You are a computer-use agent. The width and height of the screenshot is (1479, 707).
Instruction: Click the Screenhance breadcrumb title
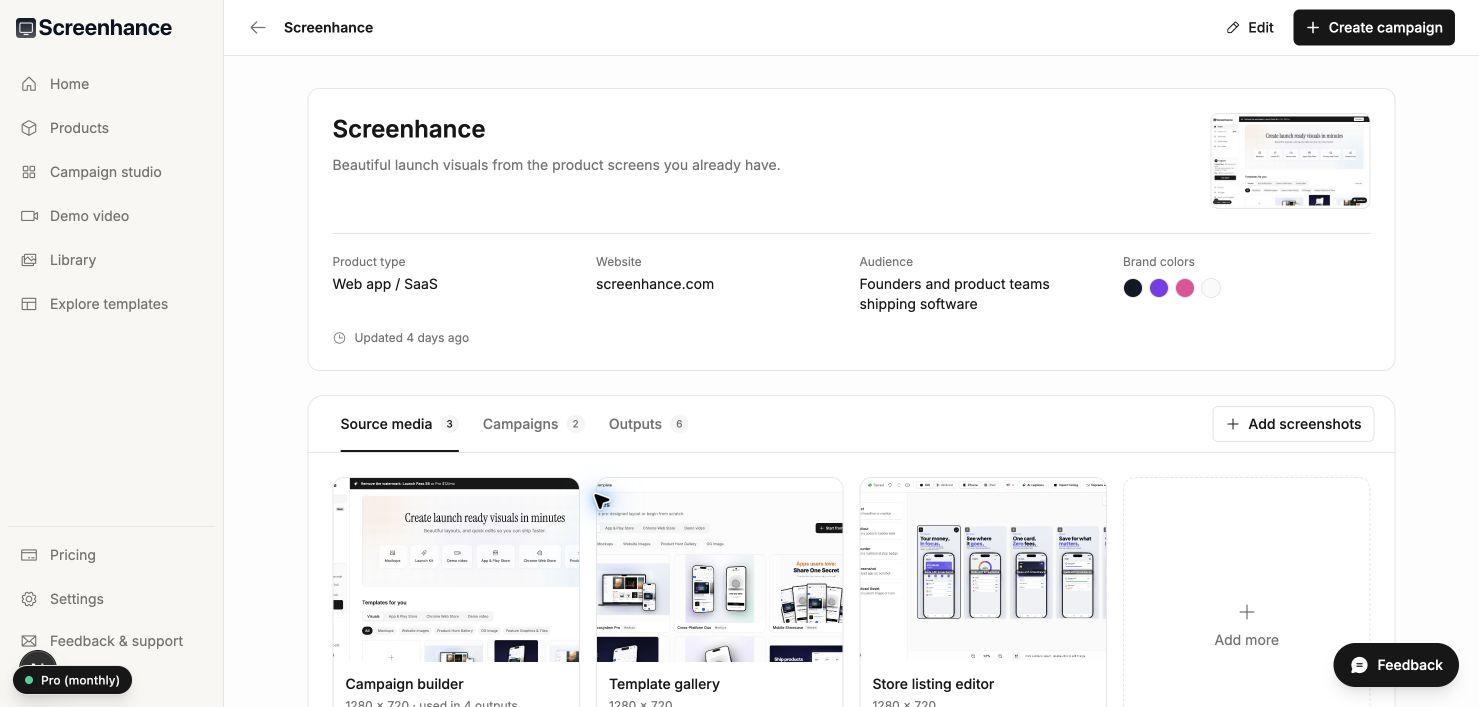(x=328, y=27)
